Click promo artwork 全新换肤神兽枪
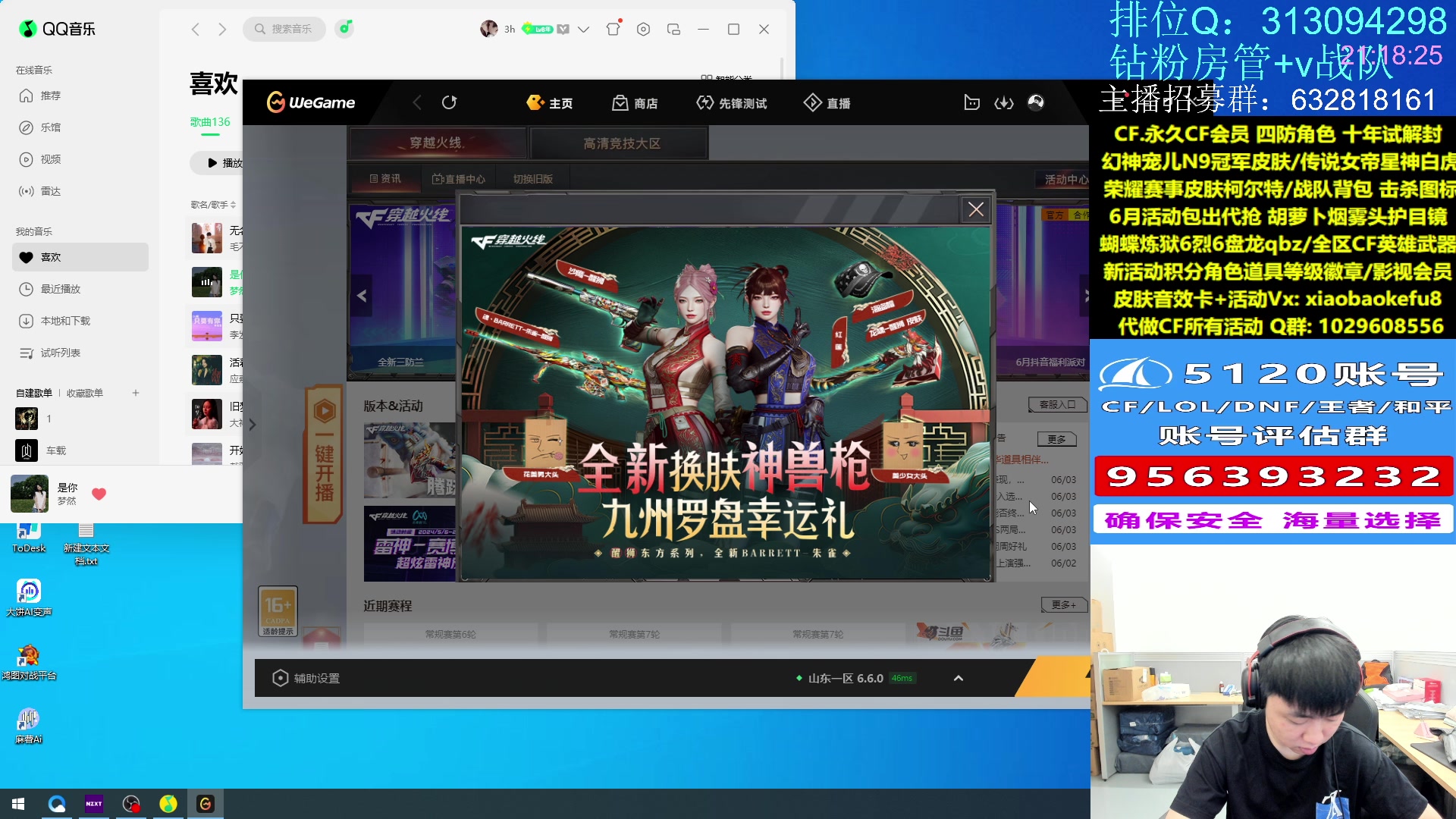The image size is (1456, 819). pos(726,403)
